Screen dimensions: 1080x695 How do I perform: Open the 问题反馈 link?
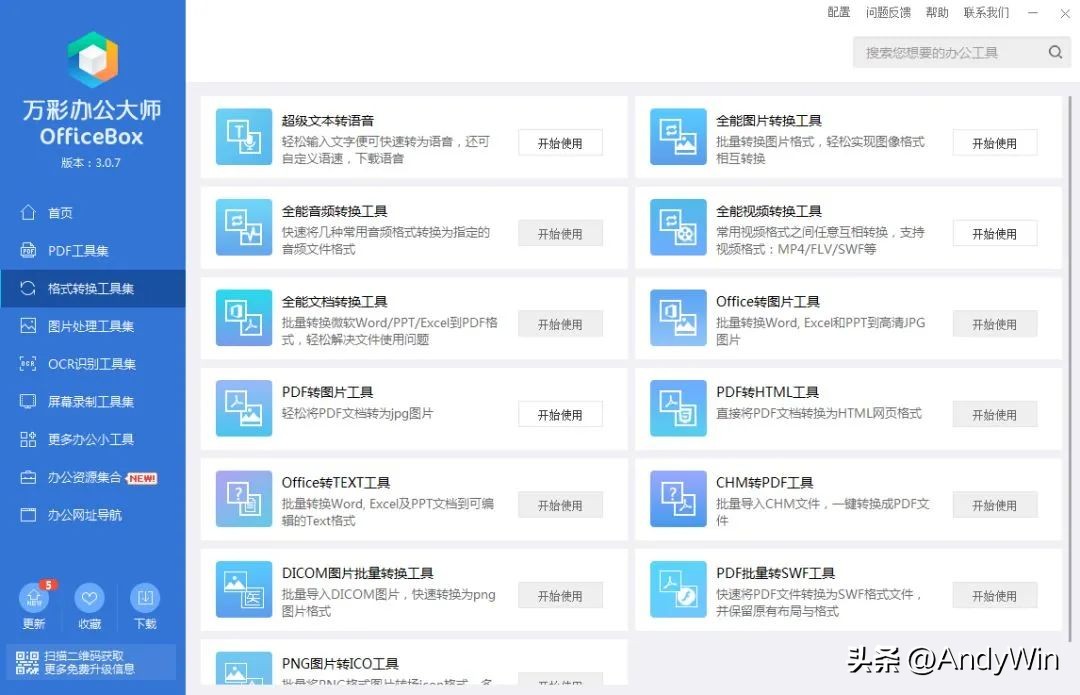pyautogui.click(x=888, y=12)
